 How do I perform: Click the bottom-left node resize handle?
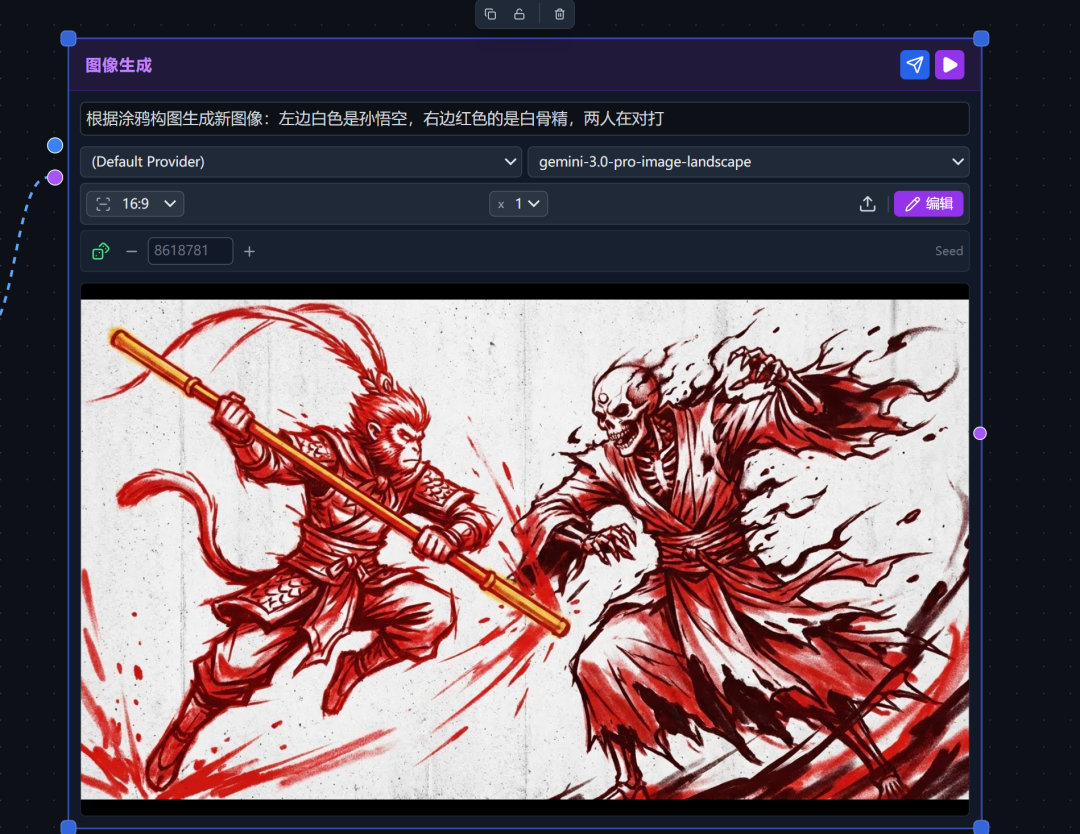tap(68, 827)
